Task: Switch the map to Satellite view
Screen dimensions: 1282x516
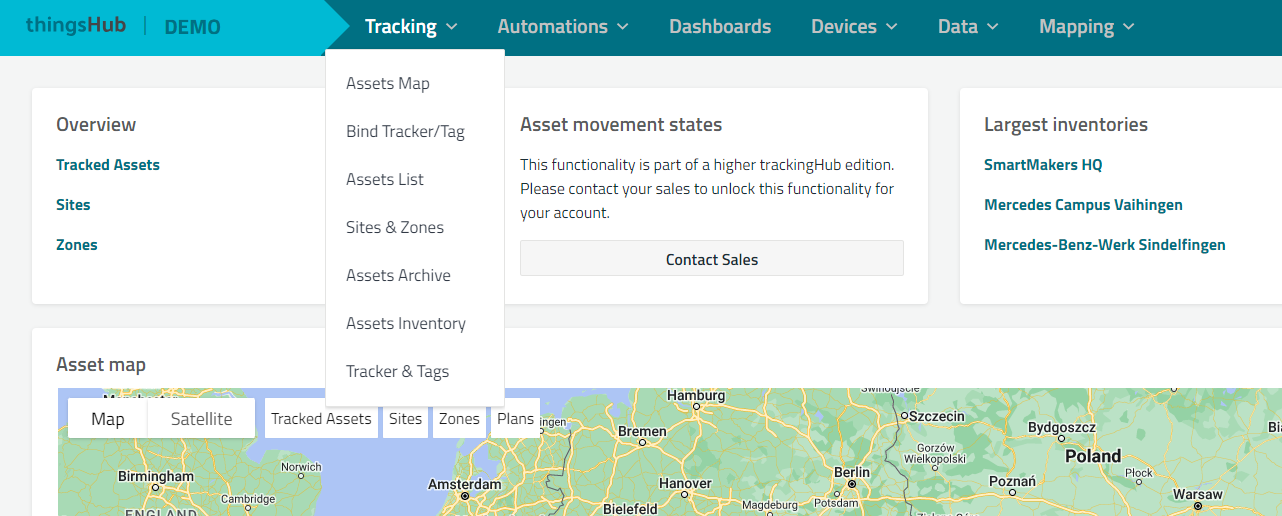Action: [x=201, y=419]
